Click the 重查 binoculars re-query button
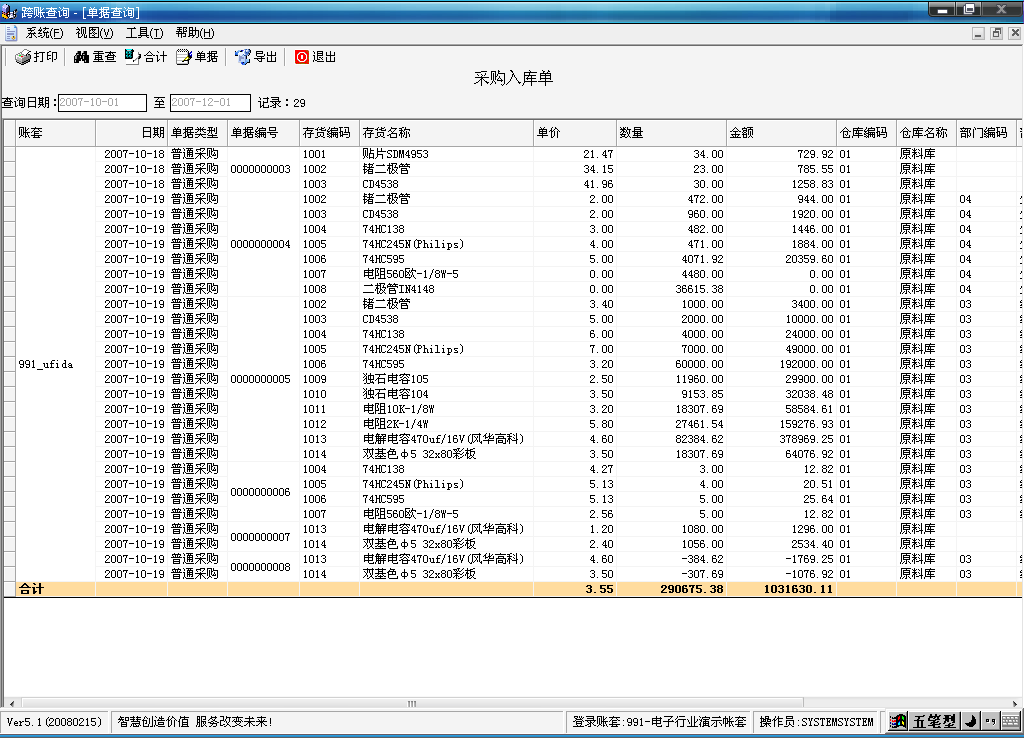This screenshot has height=738, width=1024. click(x=95, y=57)
